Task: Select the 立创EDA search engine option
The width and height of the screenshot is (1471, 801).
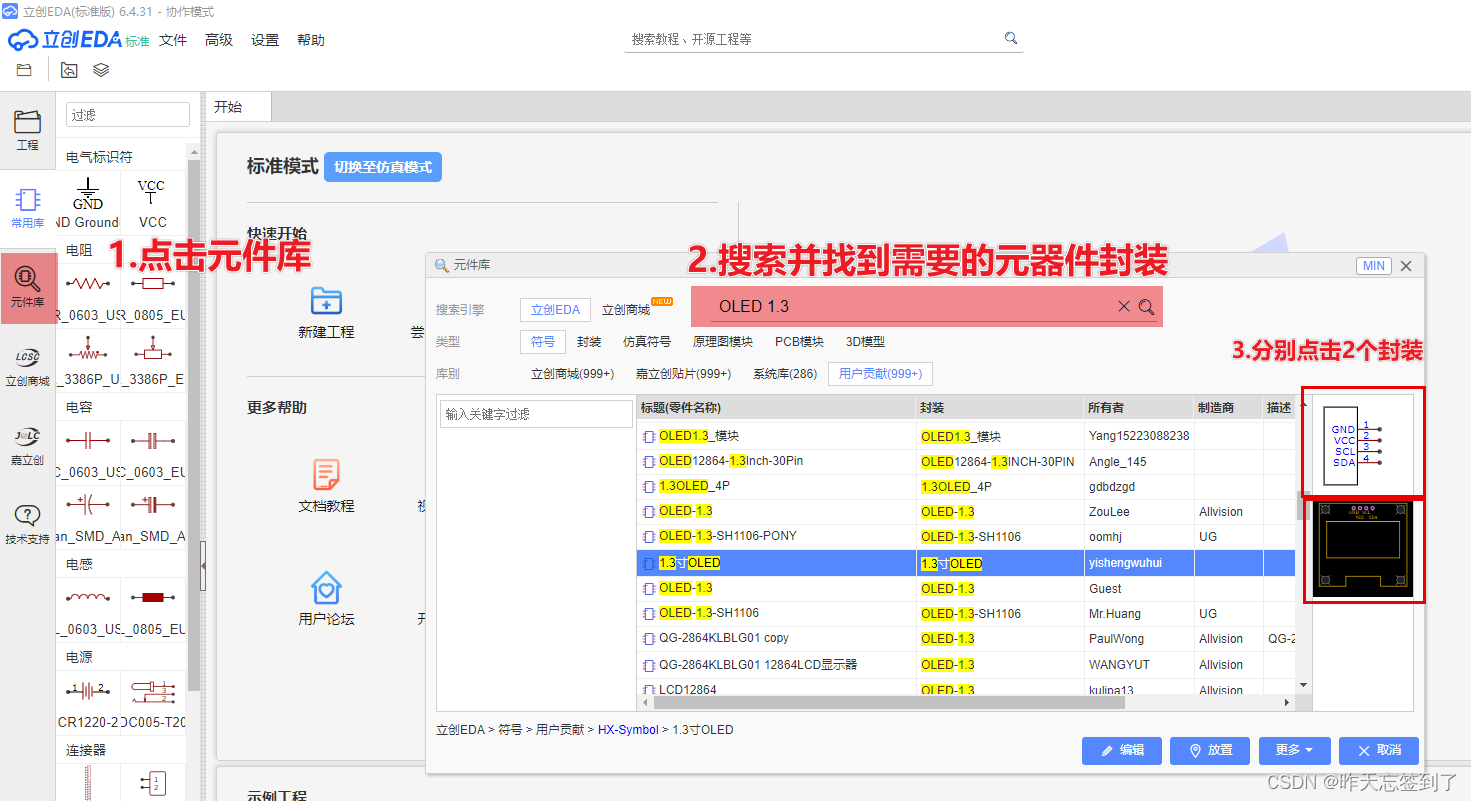Action: [555, 310]
